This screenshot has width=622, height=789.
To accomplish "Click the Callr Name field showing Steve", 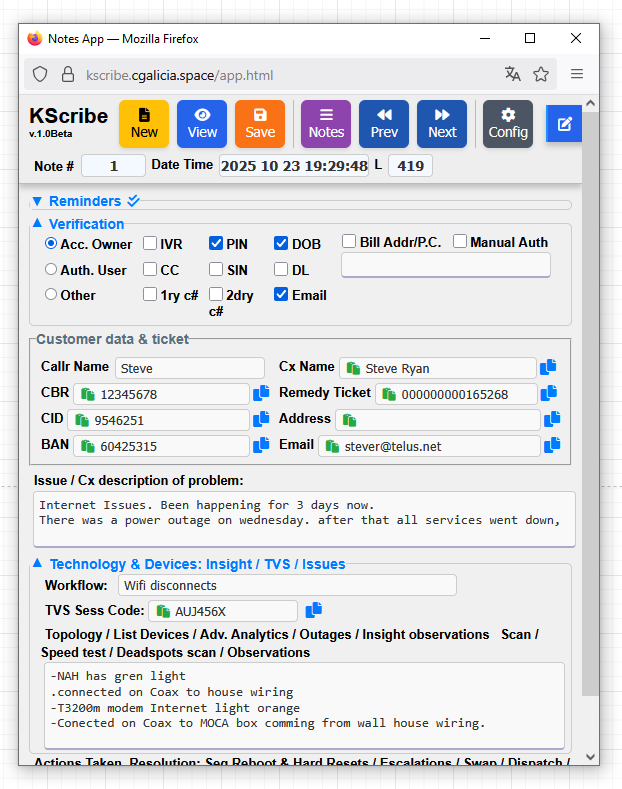I will (x=190, y=368).
